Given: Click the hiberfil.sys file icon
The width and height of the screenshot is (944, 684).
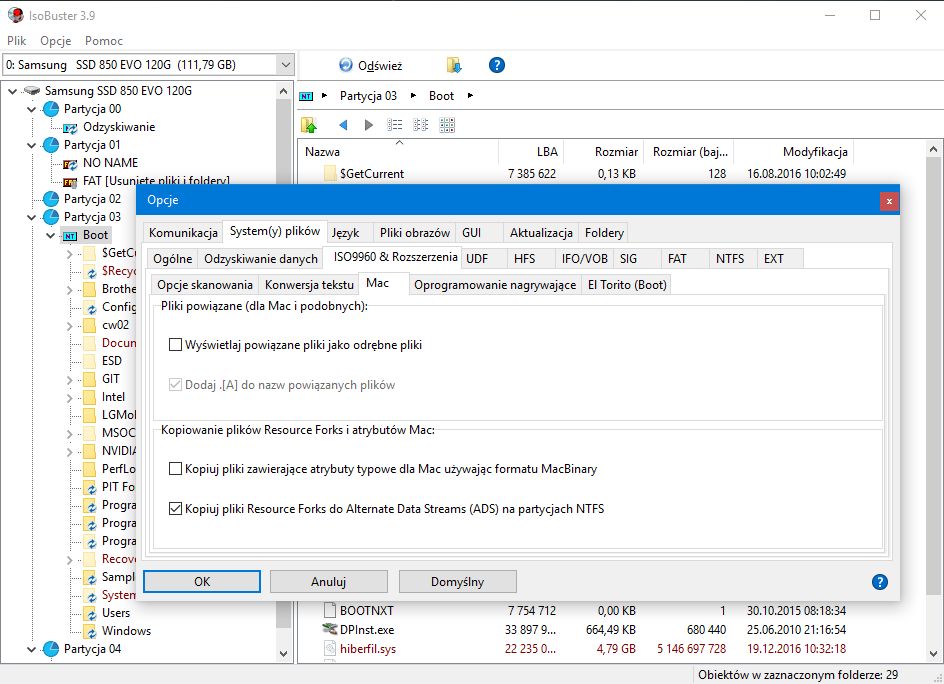Looking at the screenshot, I should [329, 648].
